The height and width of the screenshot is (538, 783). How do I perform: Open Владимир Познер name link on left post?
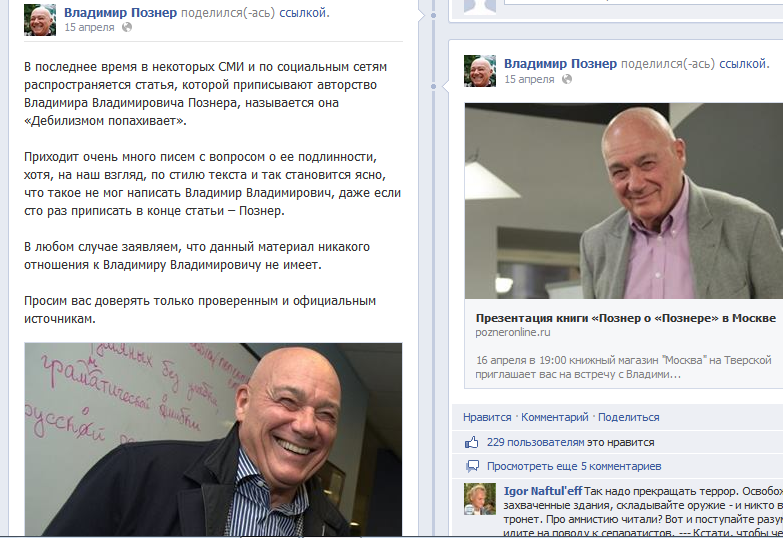tap(120, 12)
